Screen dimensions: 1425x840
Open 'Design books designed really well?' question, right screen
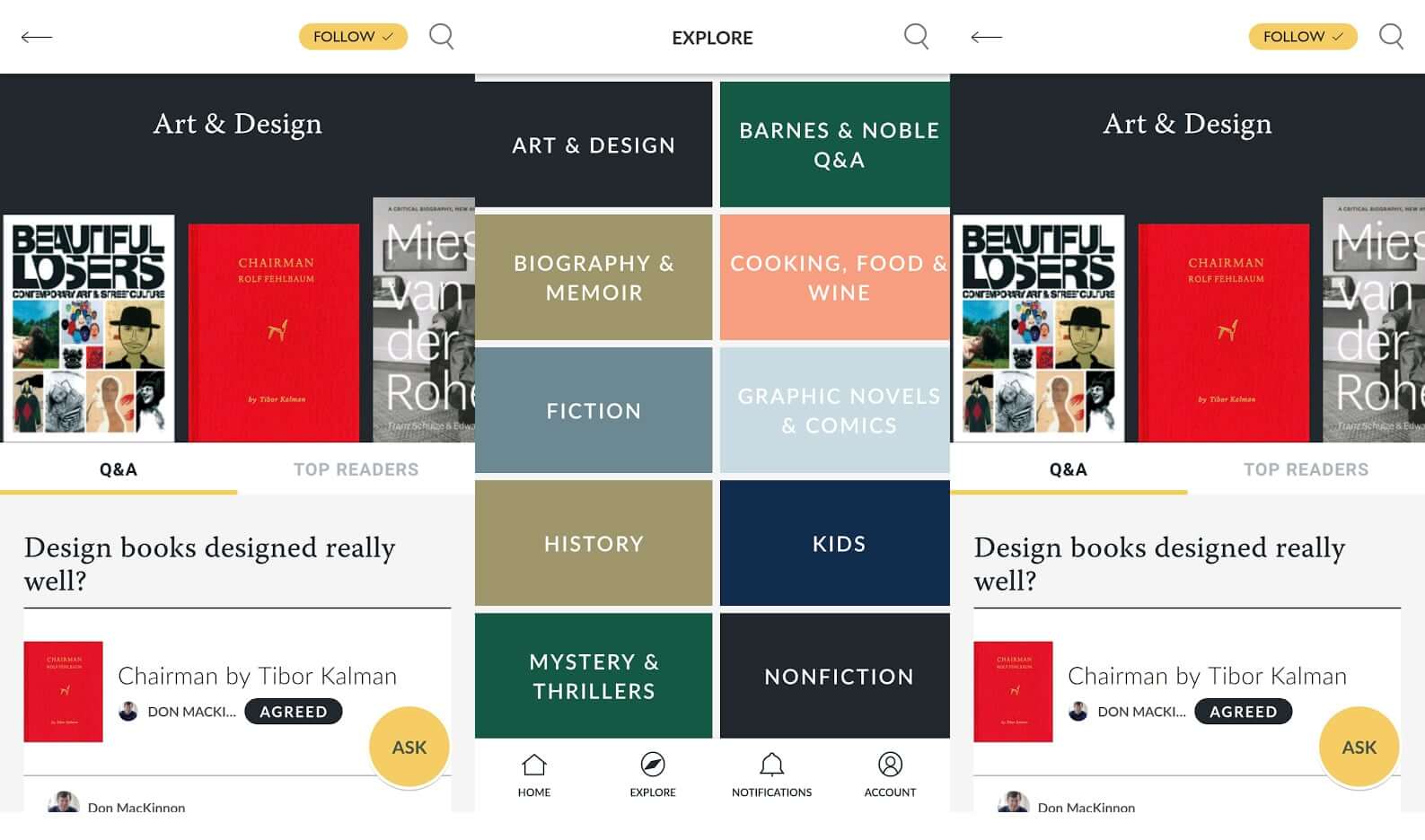tap(1160, 564)
